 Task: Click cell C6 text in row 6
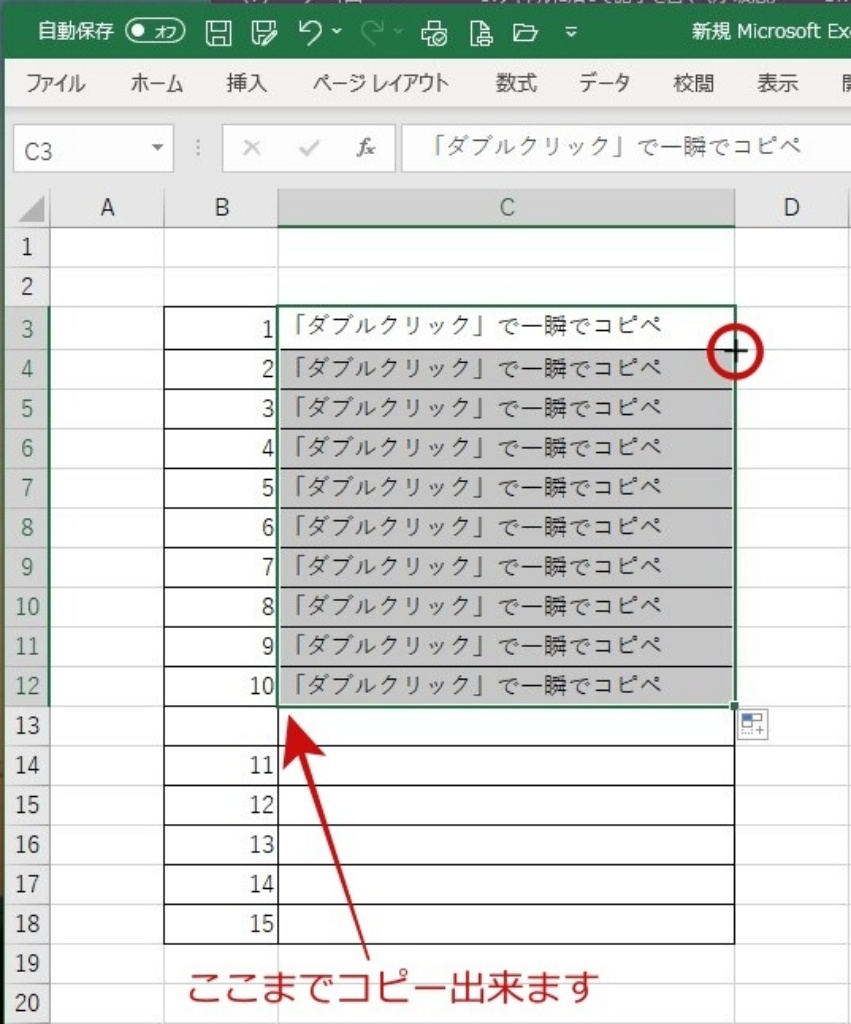507,449
